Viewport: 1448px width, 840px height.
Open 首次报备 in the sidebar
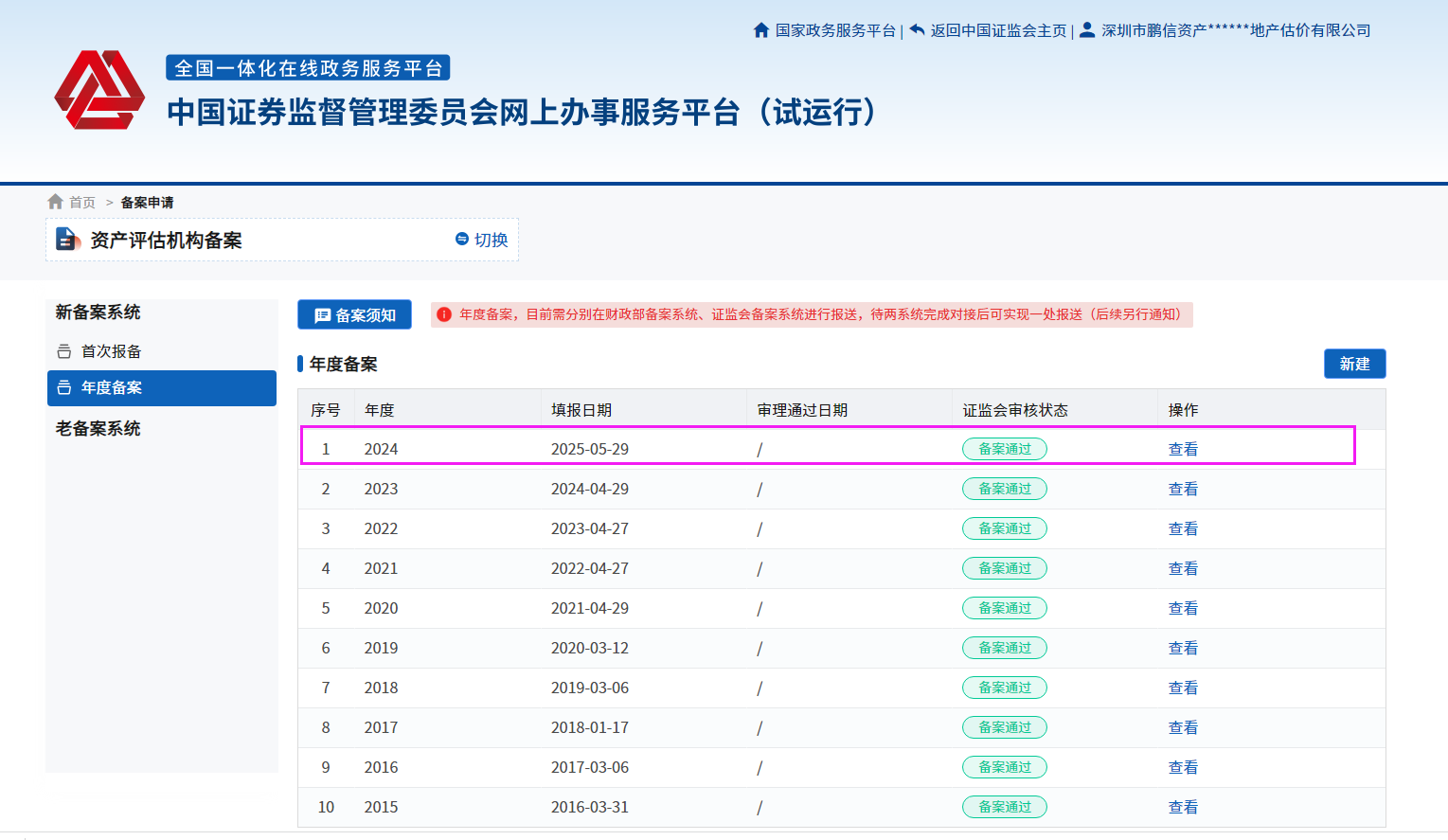pos(111,351)
